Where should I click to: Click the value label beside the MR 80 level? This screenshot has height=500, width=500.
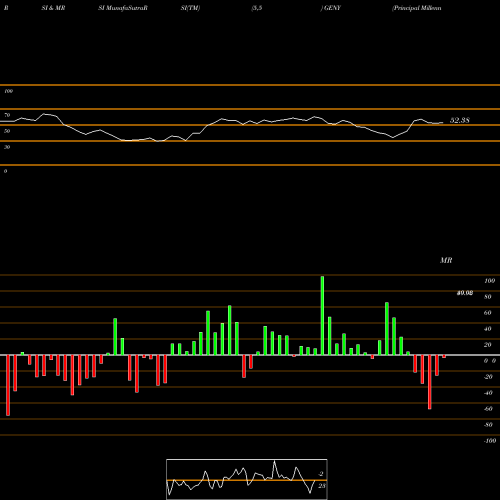[465, 293]
